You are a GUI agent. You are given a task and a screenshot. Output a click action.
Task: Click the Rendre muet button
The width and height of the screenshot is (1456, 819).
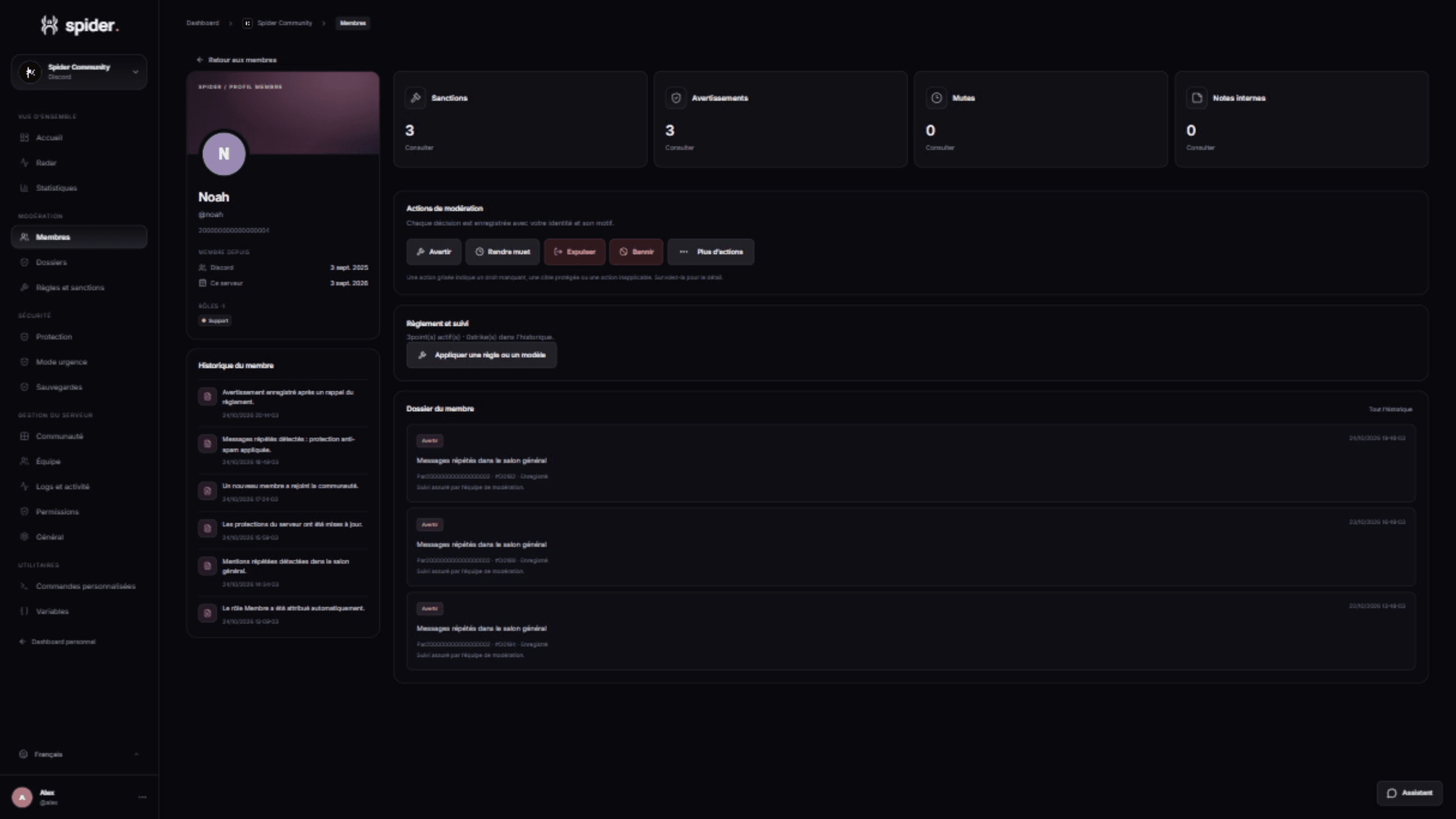click(x=502, y=252)
